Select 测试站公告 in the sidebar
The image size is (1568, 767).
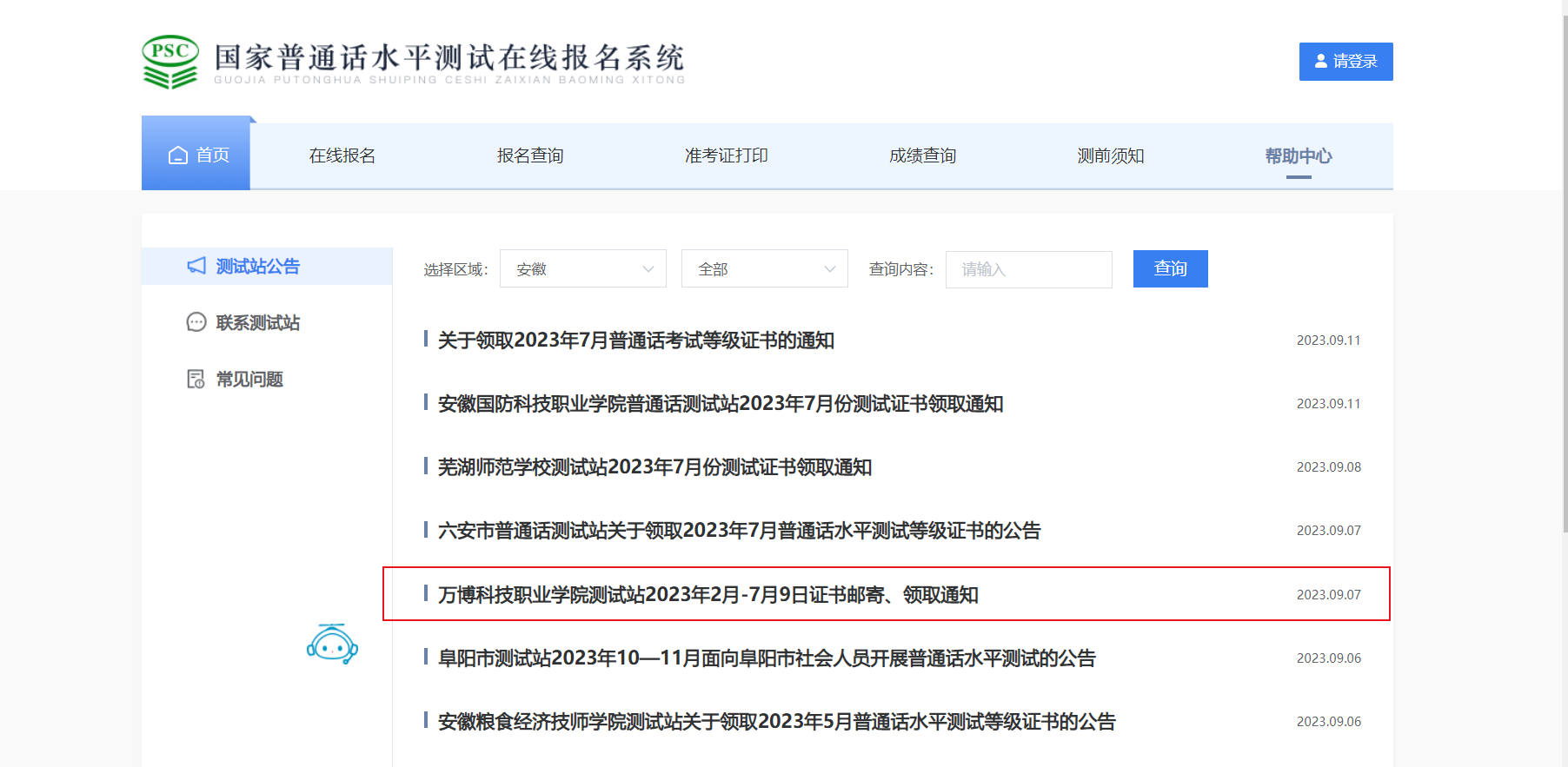[267, 266]
